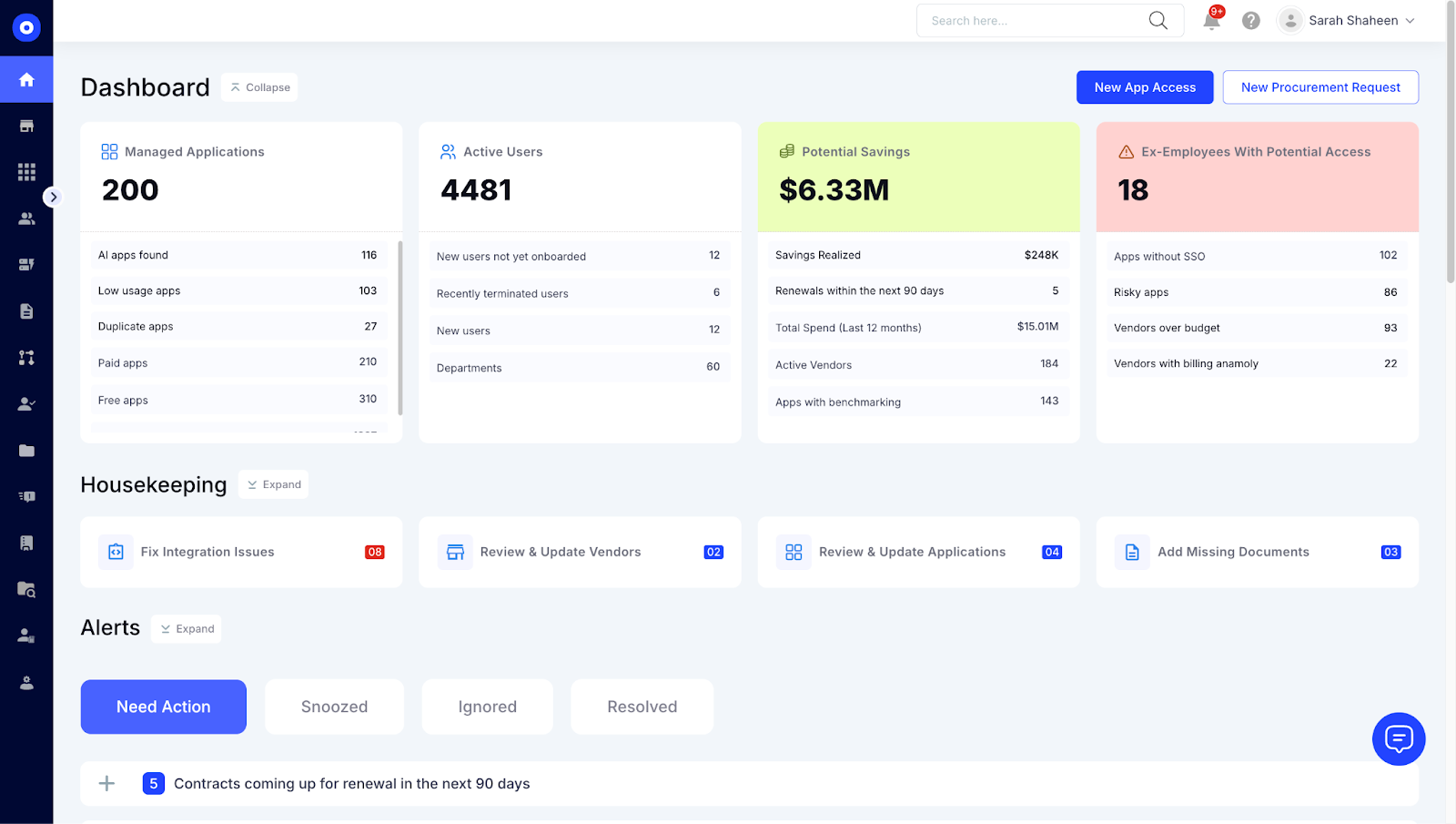Image resolution: width=1456 pixels, height=824 pixels.
Task: Open the folder icon in the sidebar
Action: click(x=27, y=451)
